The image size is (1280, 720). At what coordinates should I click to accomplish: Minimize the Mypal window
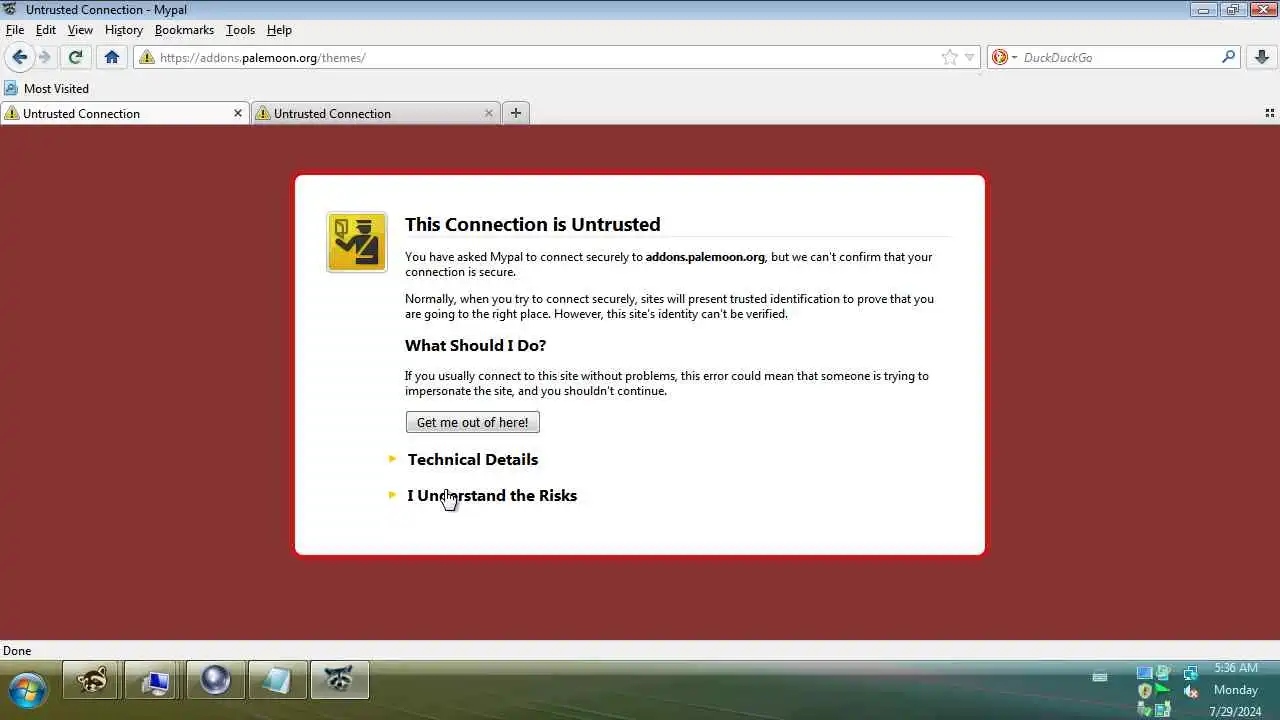coord(1204,9)
